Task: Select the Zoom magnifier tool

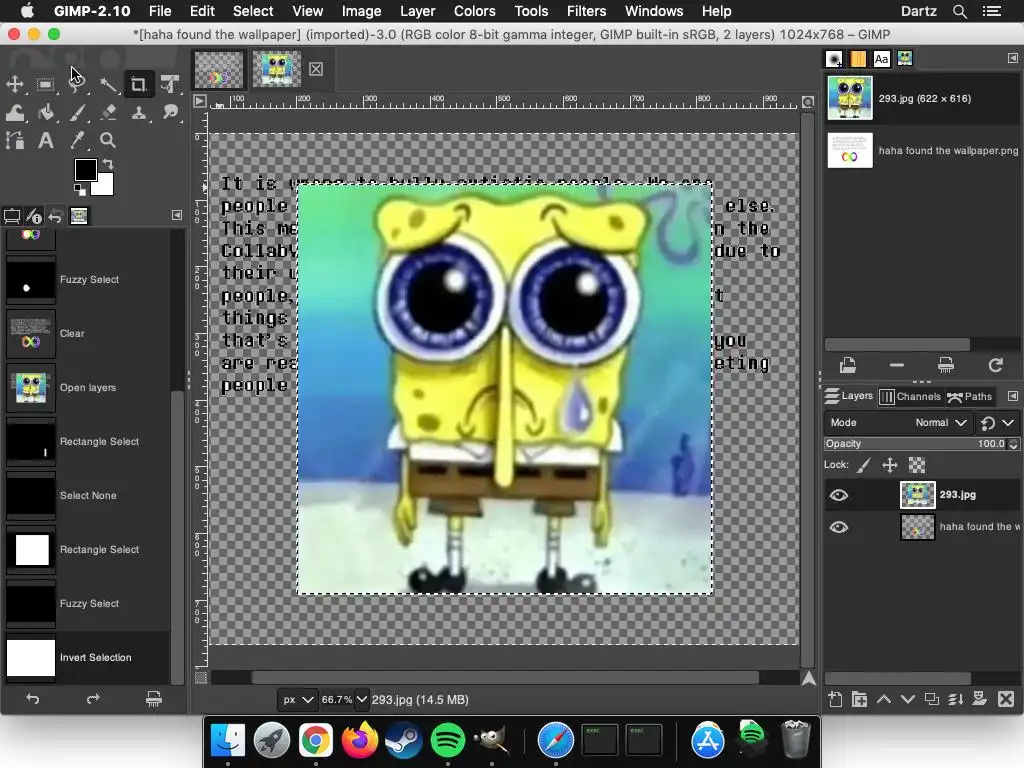Action: click(108, 140)
